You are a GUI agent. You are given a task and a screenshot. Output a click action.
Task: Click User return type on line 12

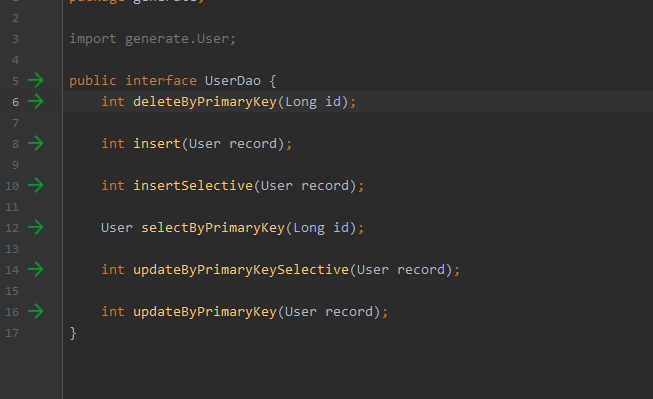pos(117,228)
